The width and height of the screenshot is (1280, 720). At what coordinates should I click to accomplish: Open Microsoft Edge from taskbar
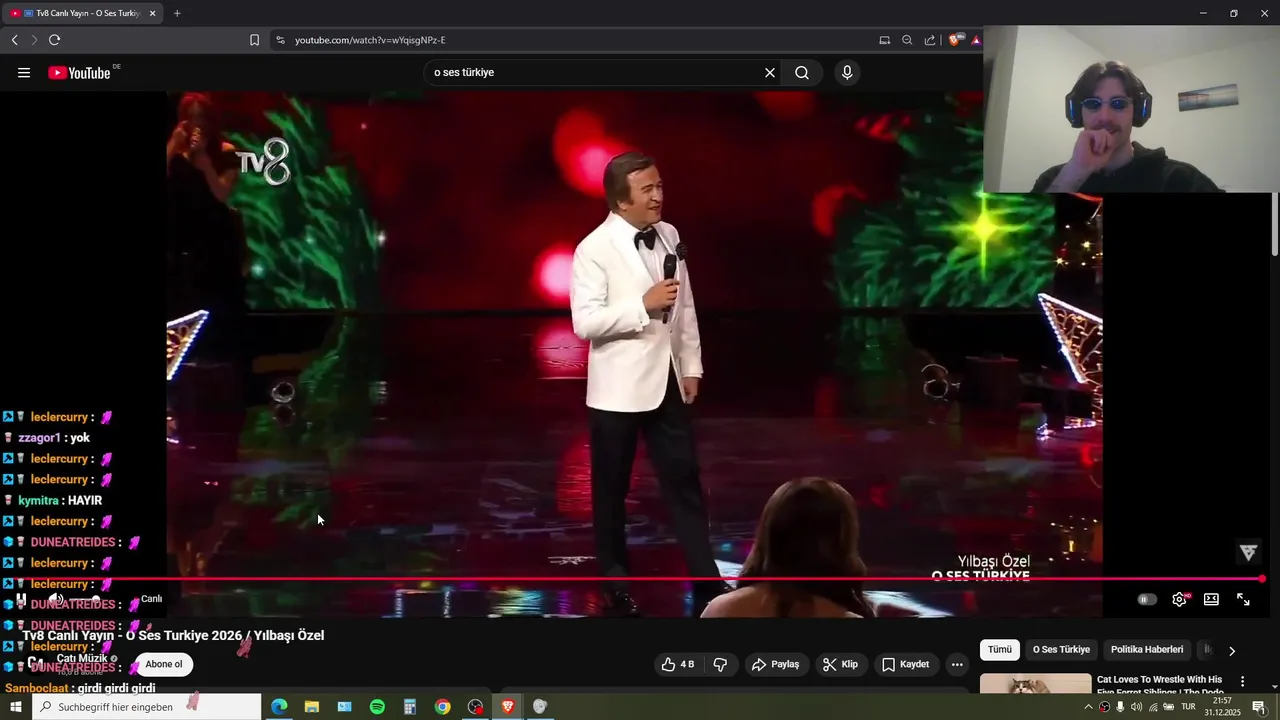point(279,707)
